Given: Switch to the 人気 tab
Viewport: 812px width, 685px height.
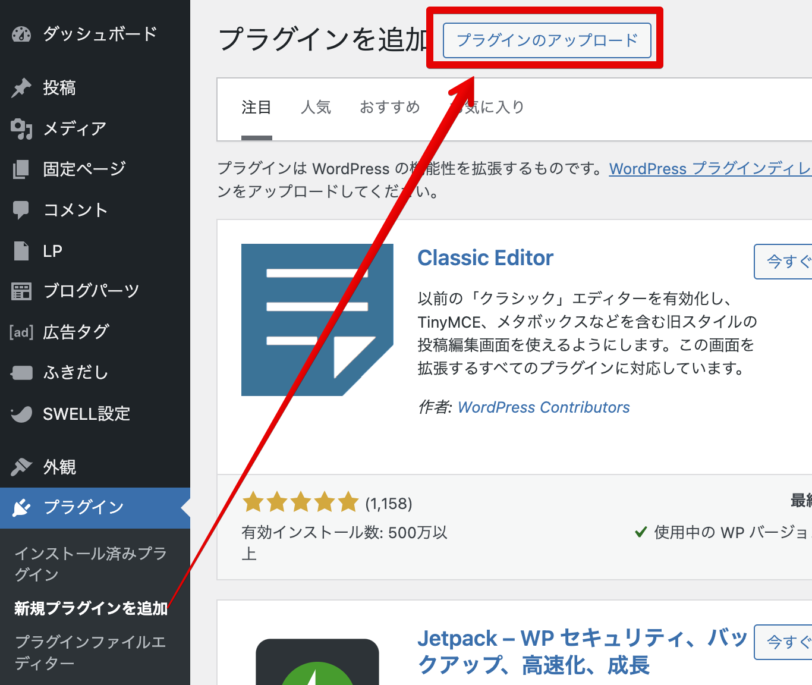Looking at the screenshot, I should tap(316, 107).
